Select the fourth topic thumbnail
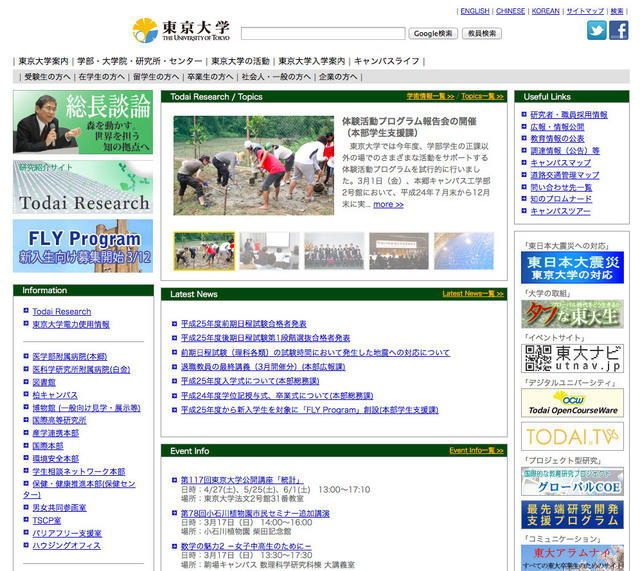 point(399,251)
